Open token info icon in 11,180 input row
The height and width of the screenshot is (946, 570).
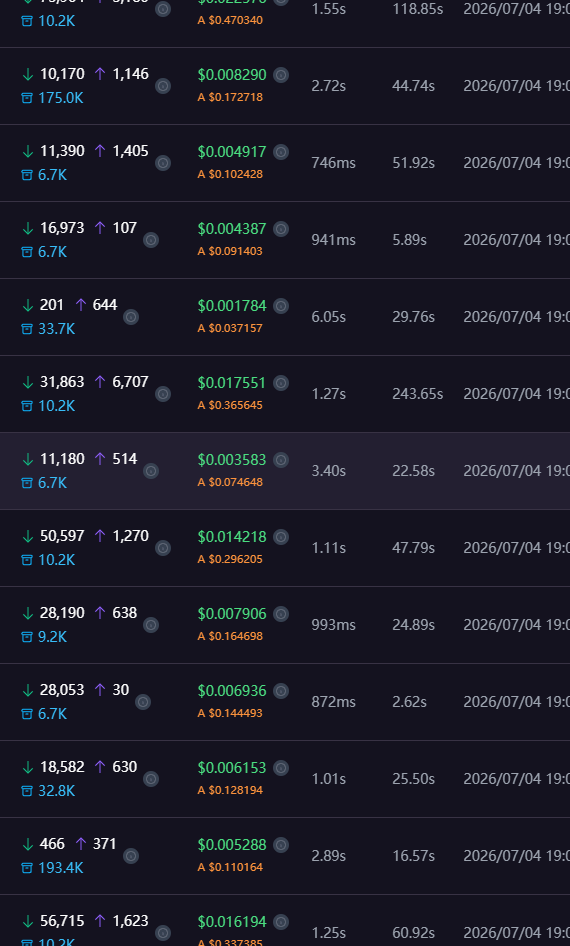[151, 471]
